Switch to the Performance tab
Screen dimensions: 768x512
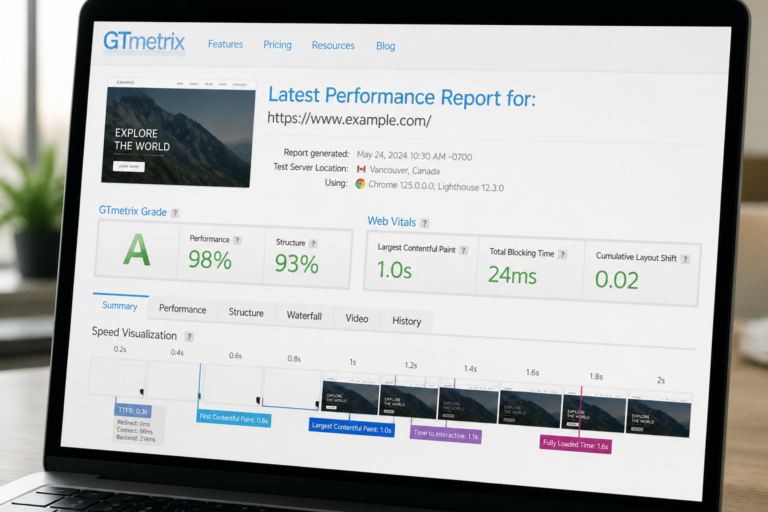183,309
